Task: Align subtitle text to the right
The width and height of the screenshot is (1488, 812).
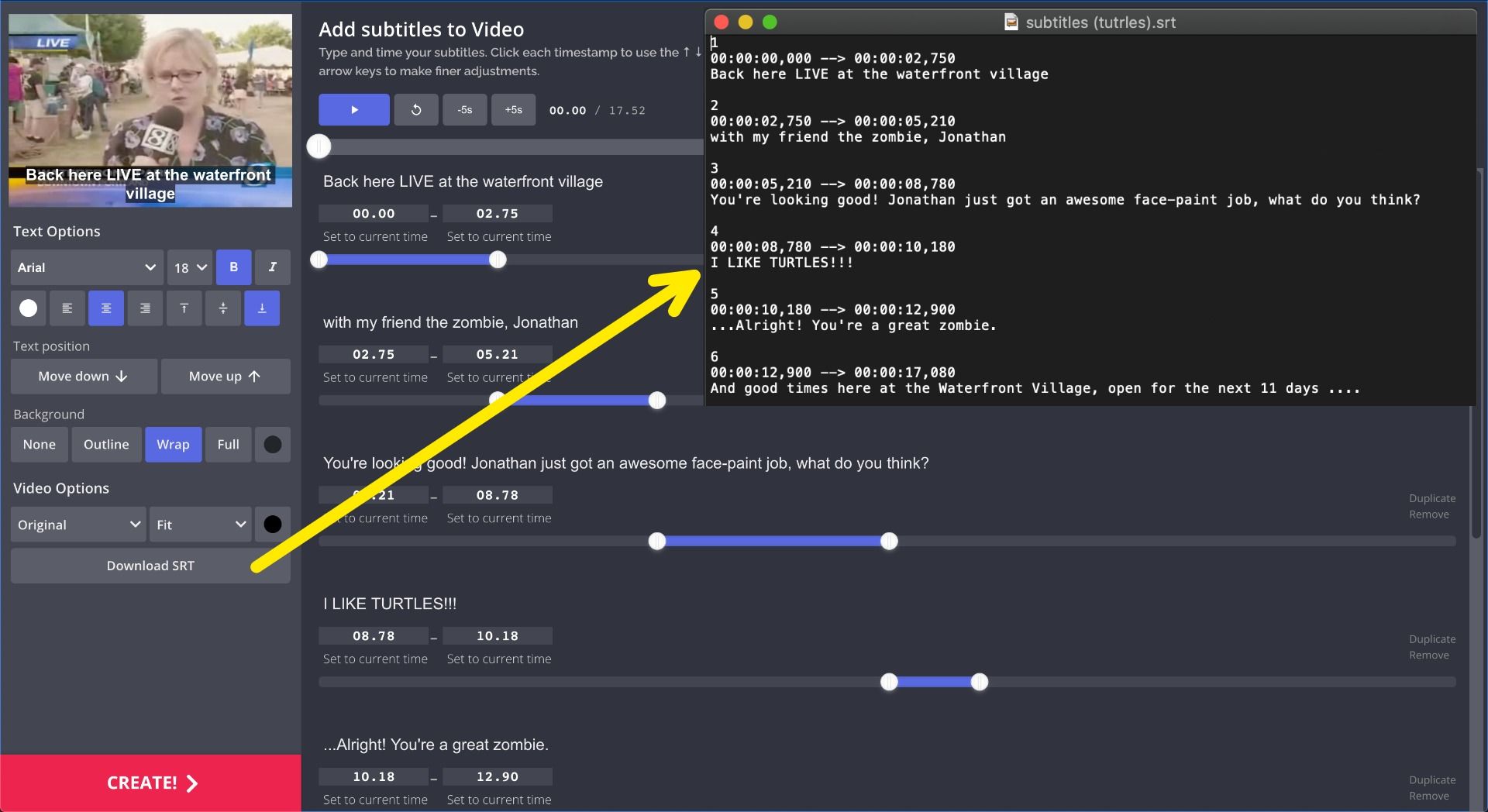Action: [145, 308]
